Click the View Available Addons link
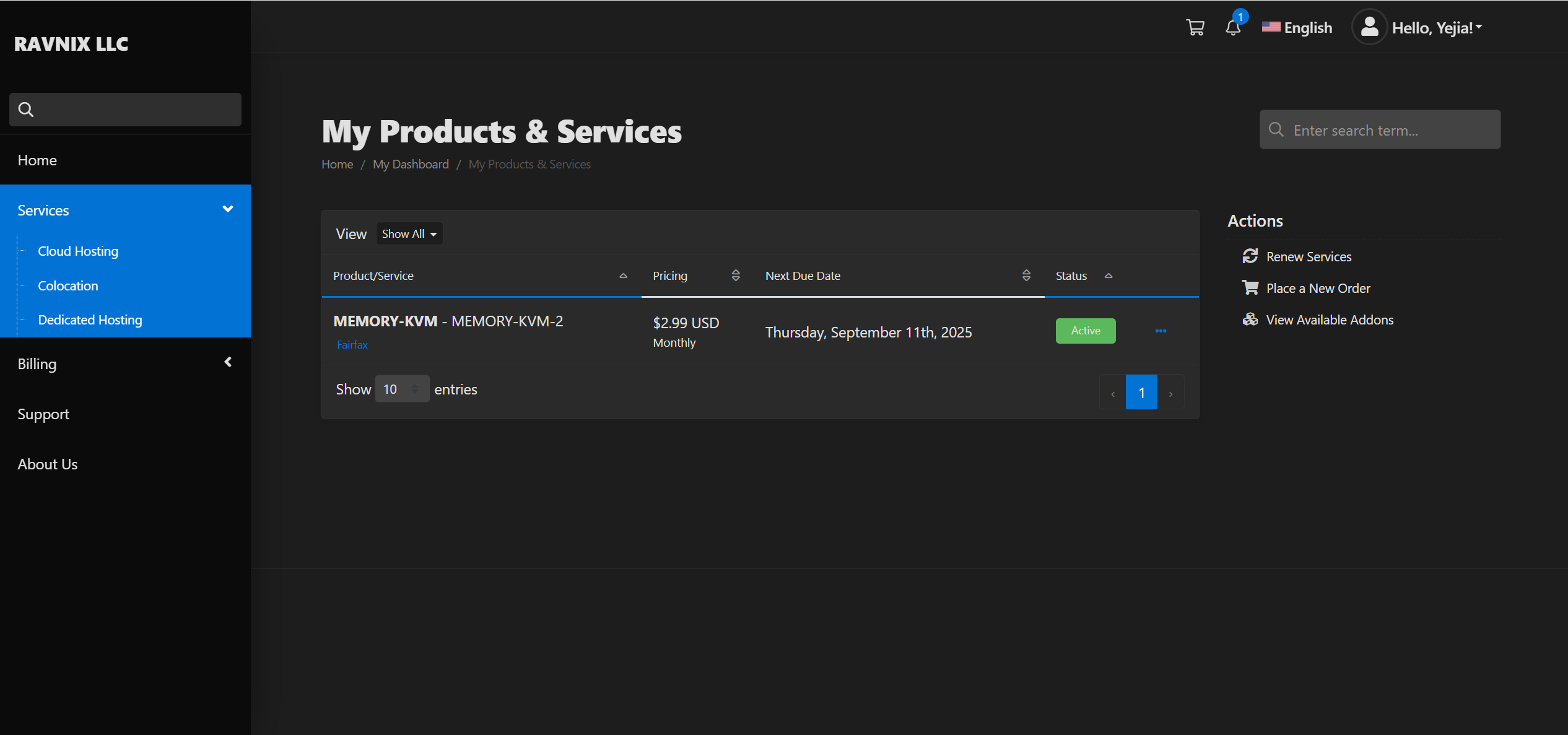Viewport: 1568px width, 735px height. coord(1330,320)
